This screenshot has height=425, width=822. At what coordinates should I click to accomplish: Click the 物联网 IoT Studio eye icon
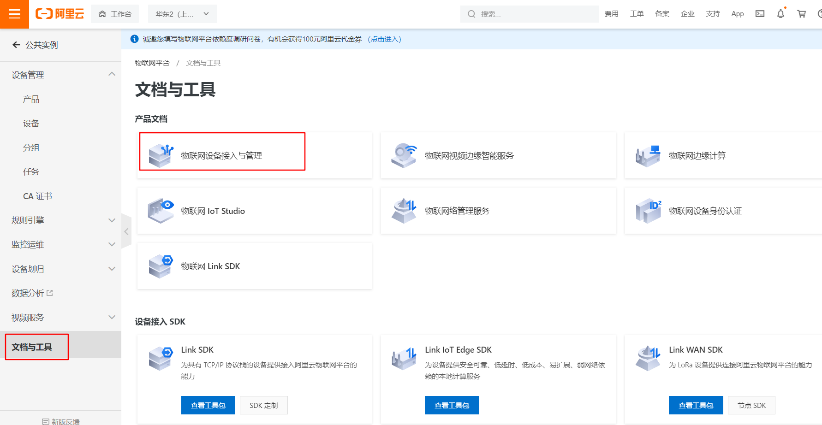160,211
